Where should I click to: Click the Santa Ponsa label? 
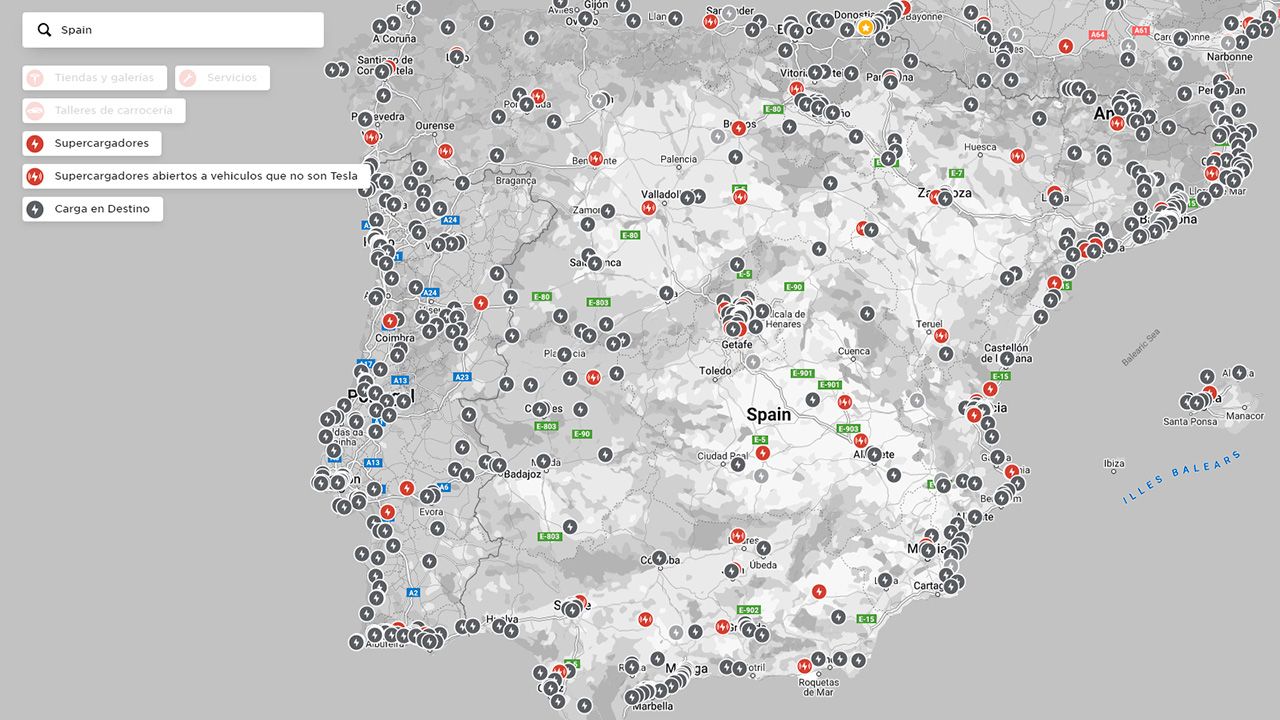click(x=1190, y=421)
